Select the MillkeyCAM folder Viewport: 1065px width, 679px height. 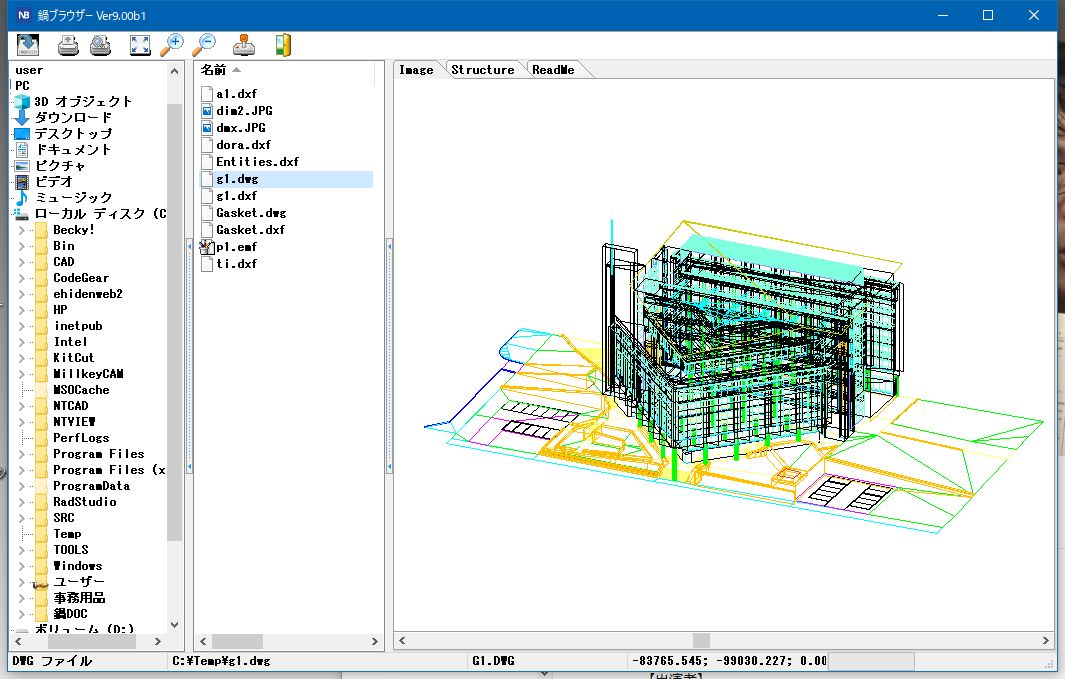tap(88, 374)
